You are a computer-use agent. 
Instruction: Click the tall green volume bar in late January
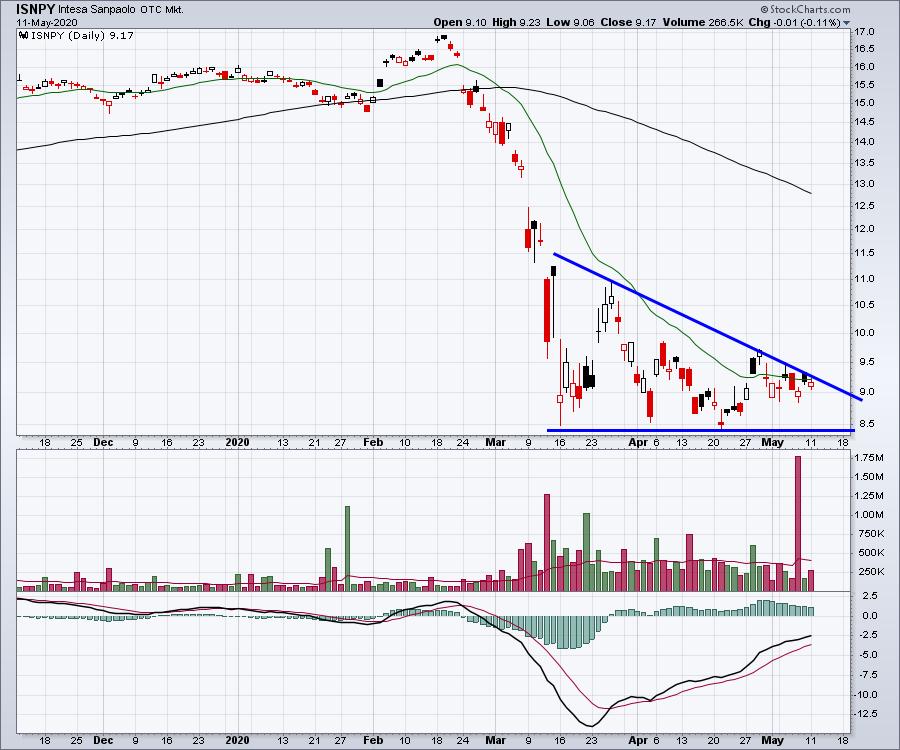[347, 549]
